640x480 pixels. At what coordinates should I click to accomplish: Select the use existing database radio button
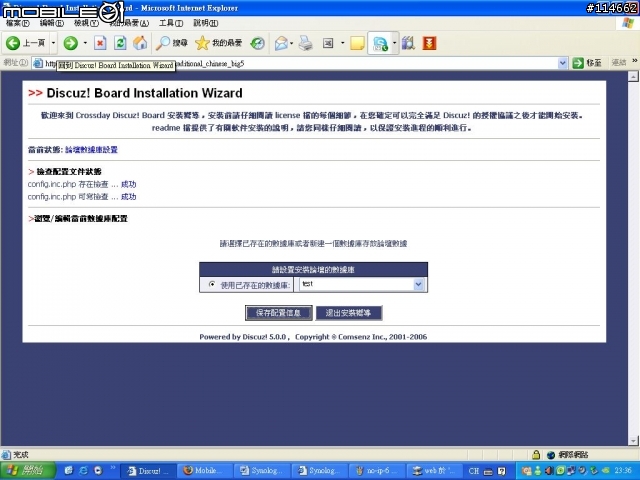[211, 284]
